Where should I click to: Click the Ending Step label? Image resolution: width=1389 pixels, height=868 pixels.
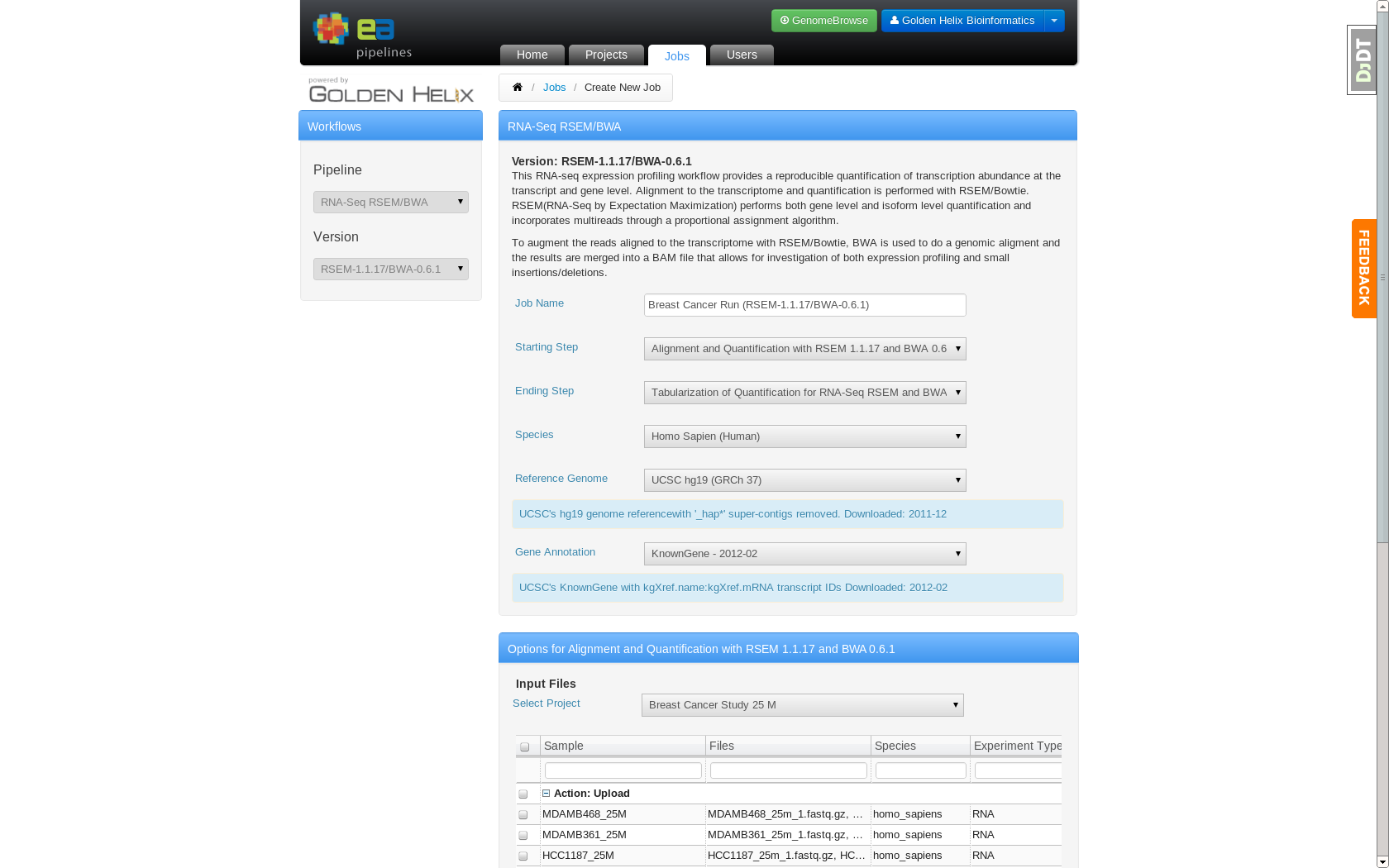coord(544,391)
